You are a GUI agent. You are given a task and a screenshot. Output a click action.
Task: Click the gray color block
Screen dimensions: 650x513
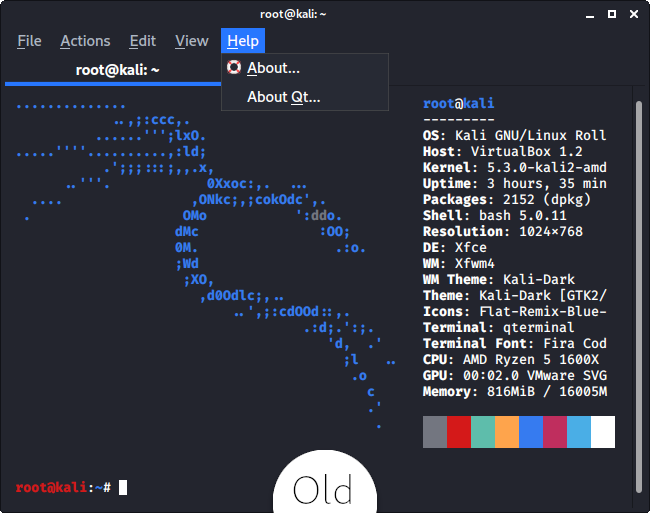coord(435,432)
